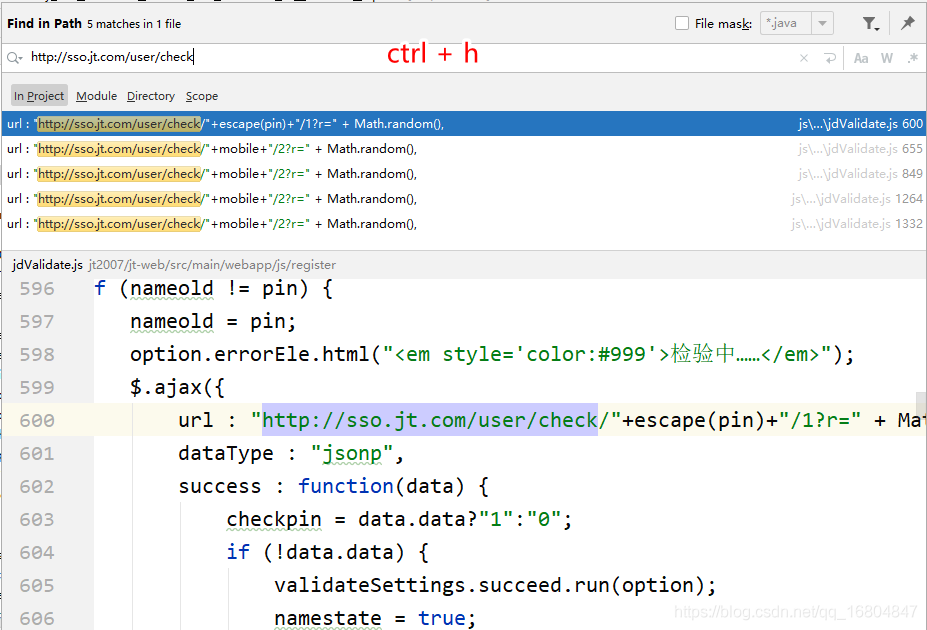Toggle Match Case (Aa) option
The width and height of the screenshot is (927, 630).
tap(861, 58)
